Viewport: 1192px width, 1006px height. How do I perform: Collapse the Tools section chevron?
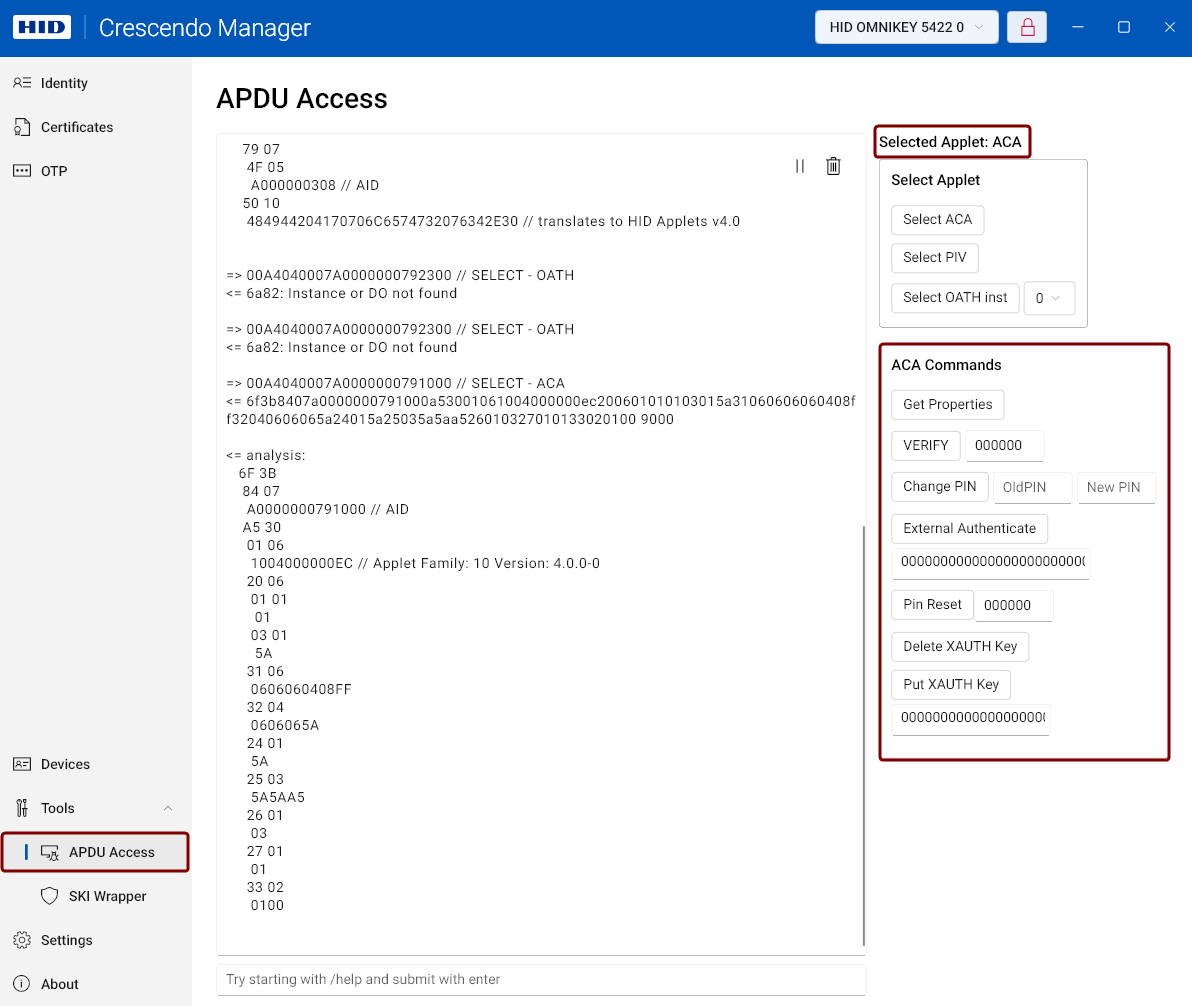point(168,808)
